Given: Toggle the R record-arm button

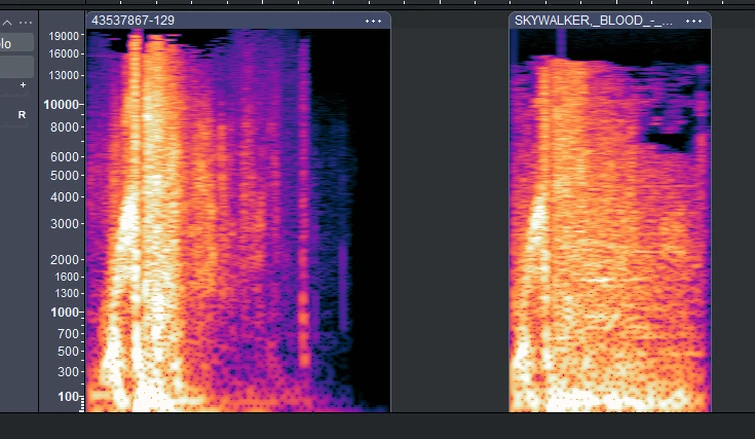Looking at the screenshot, I should tap(22, 115).
